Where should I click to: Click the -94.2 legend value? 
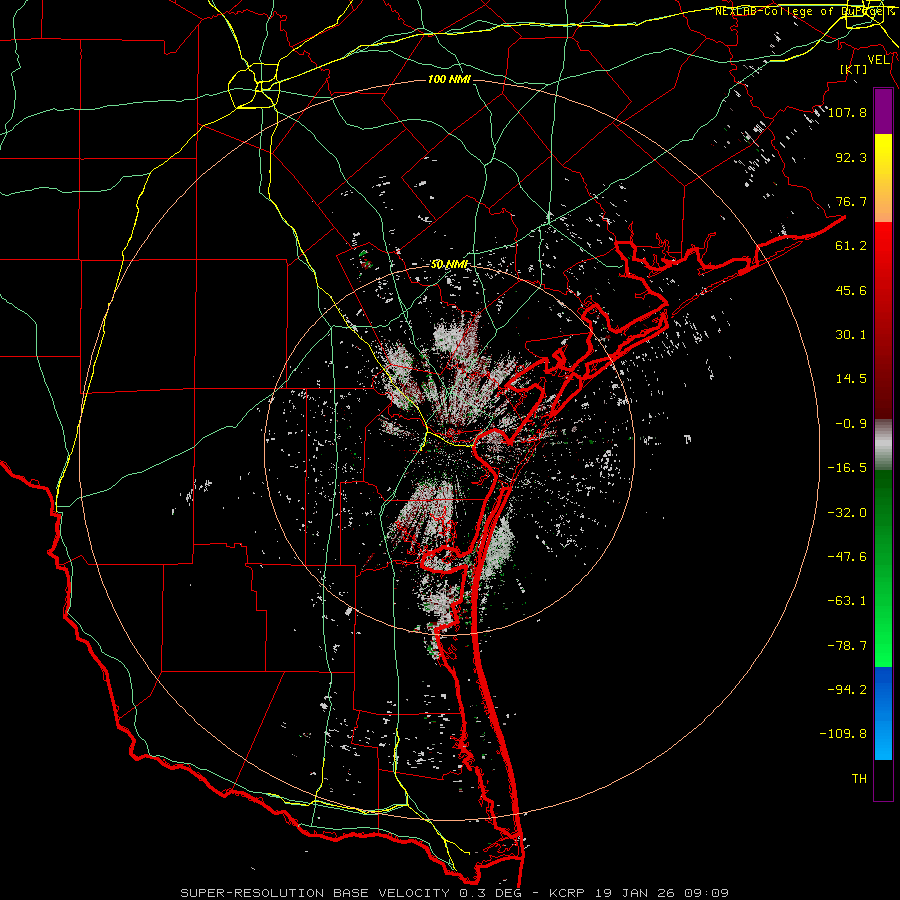[x=847, y=689]
